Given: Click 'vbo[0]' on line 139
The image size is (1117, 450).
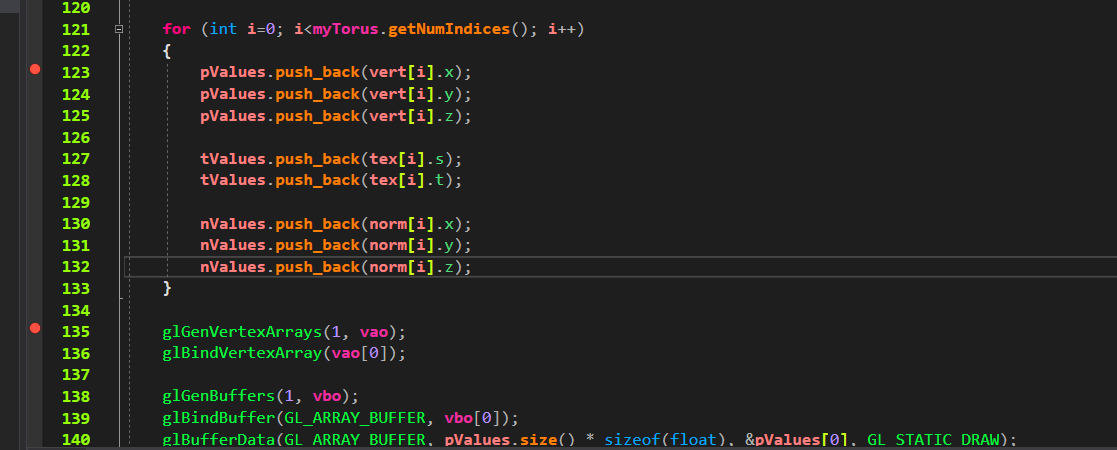Looking at the screenshot, I should [x=472, y=418].
